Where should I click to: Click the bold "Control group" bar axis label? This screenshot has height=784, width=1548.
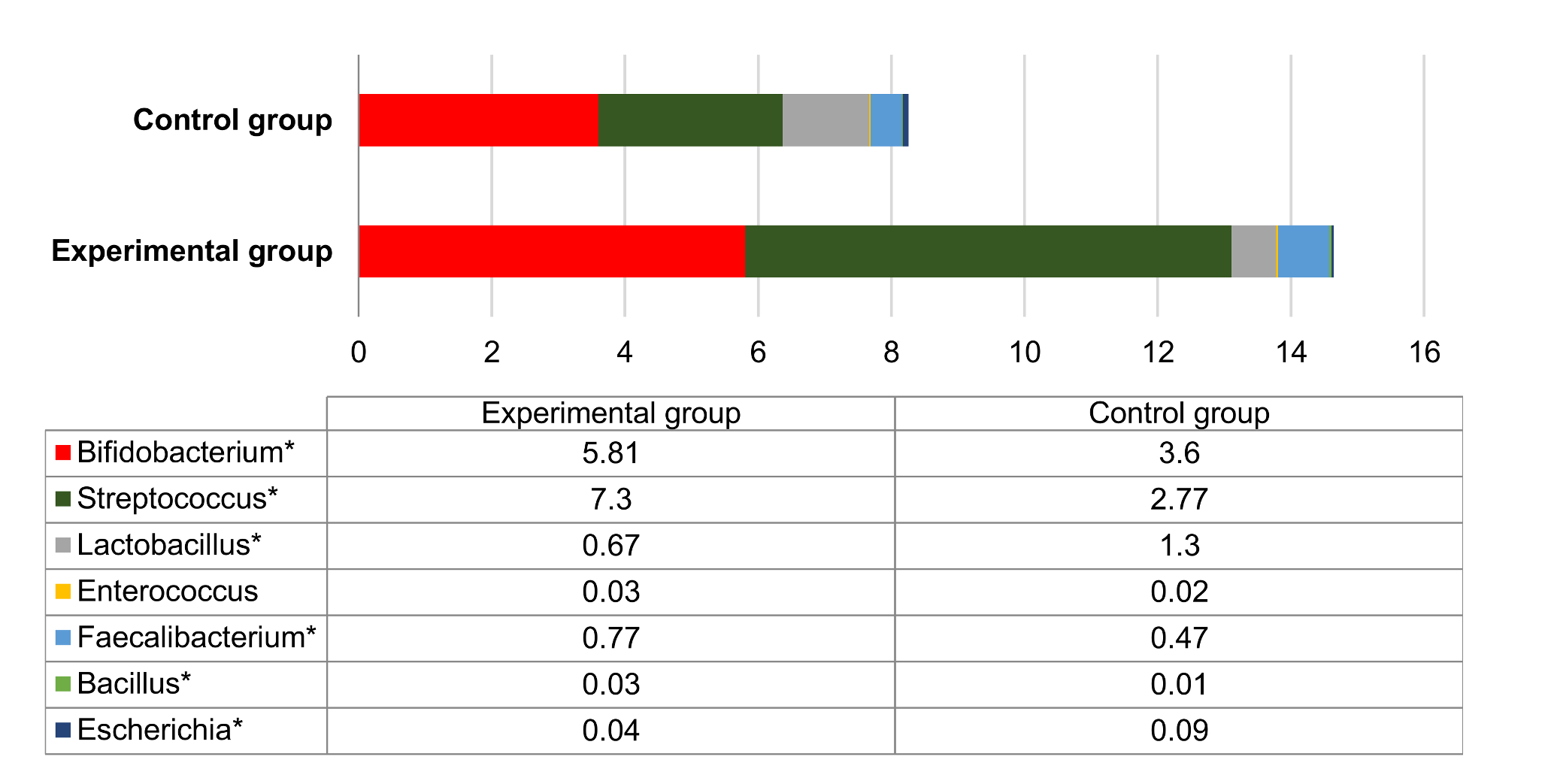232,120
